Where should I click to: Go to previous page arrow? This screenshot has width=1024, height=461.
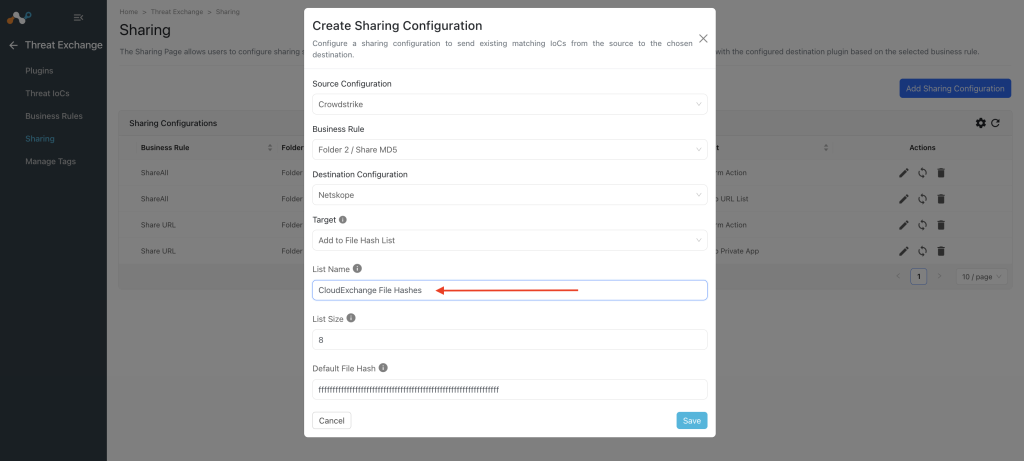point(899,277)
